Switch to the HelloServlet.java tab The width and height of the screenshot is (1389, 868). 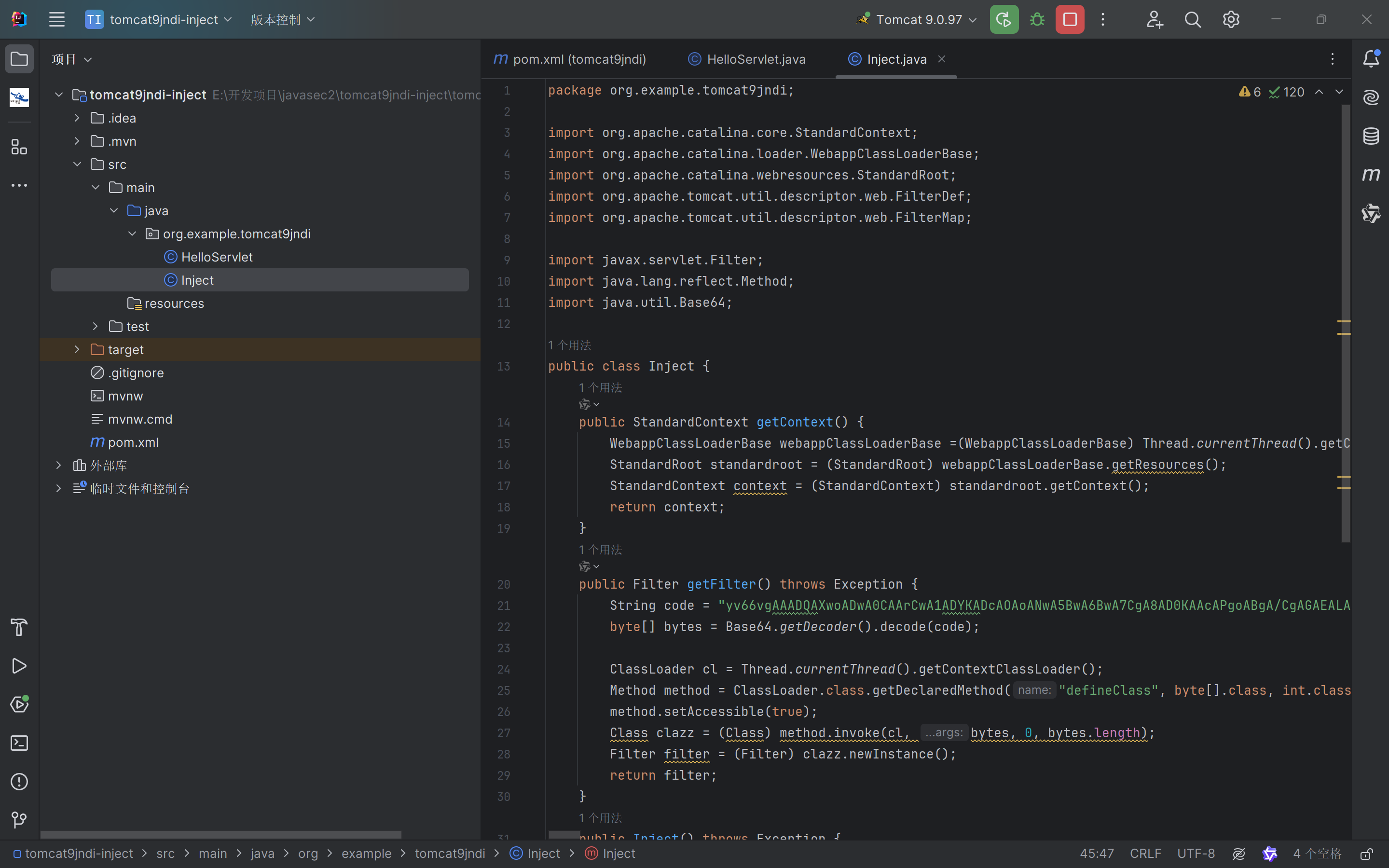click(x=756, y=59)
